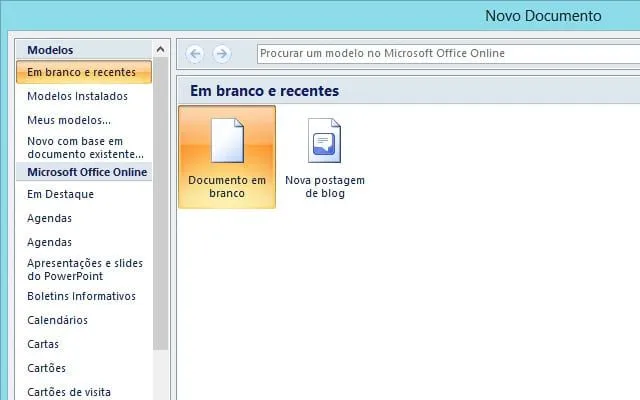Click the sidebar vertical scrollbar thumb
The image size is (640, 400).
[x=160, y=200]
